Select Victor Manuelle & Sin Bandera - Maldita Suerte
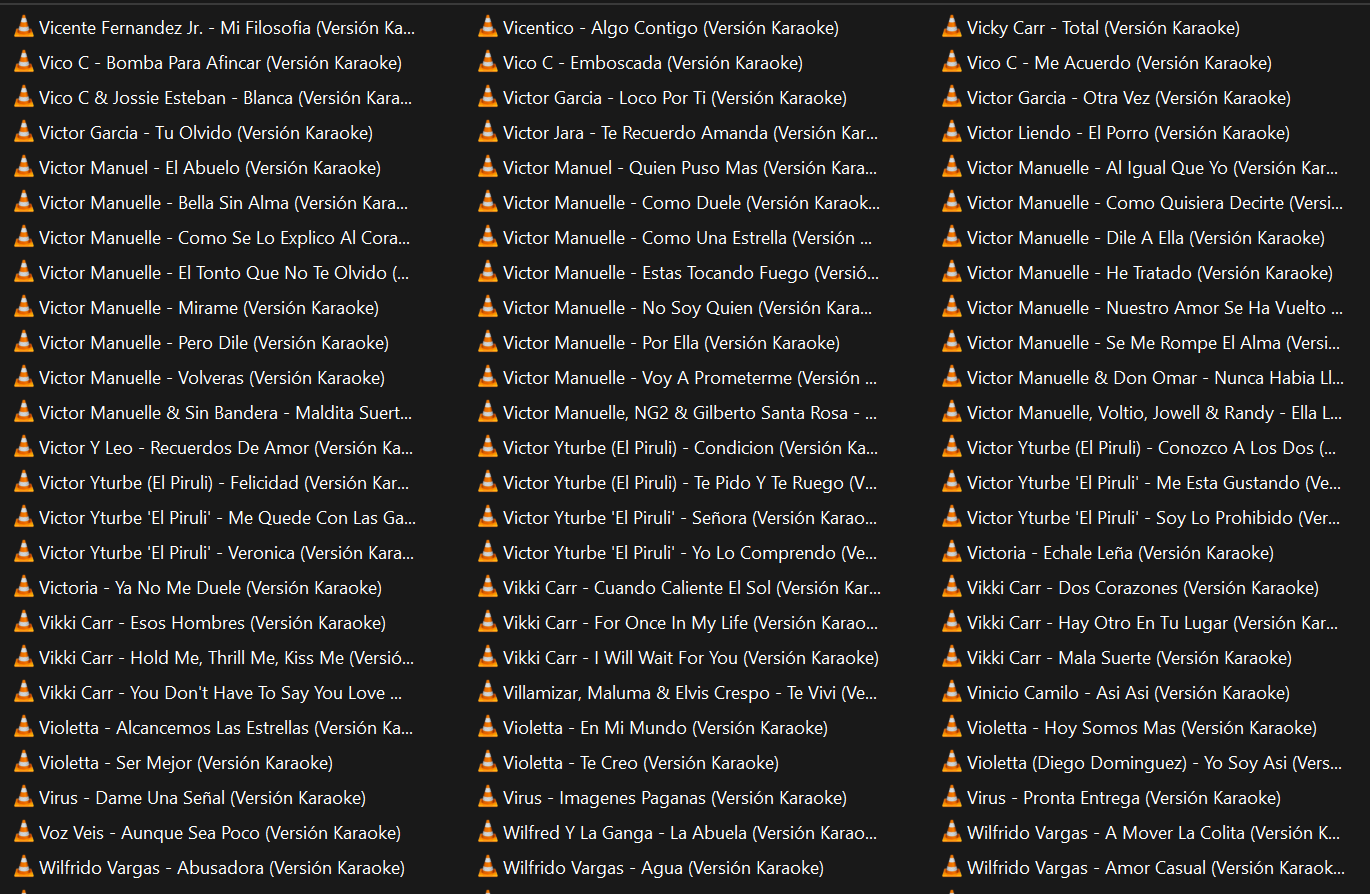This screenshot has width=1370, height=894. click(213, 413)
